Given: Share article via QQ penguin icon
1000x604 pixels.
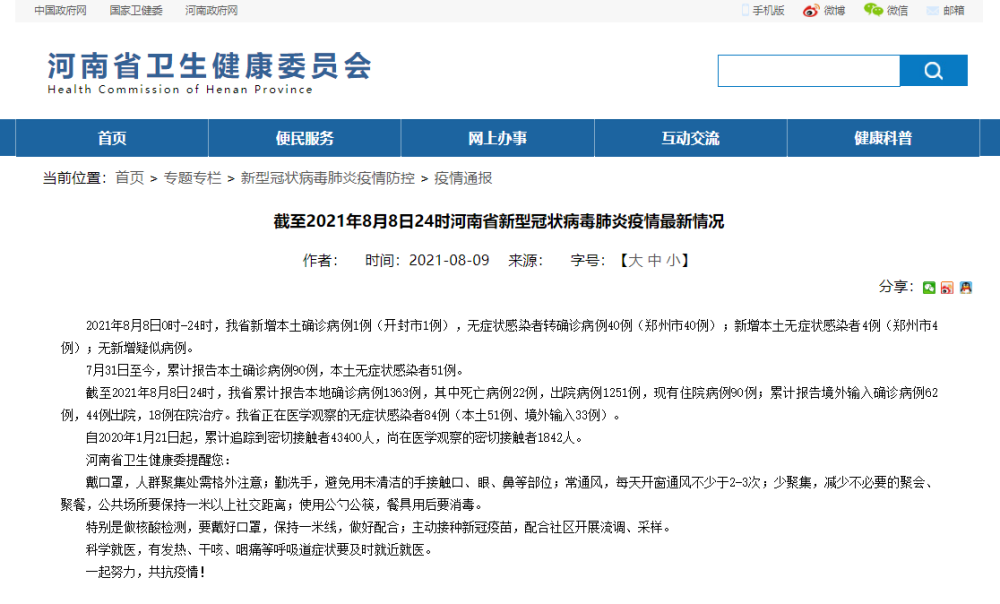Looking at the screenshot, I should (x=966, y=288).
